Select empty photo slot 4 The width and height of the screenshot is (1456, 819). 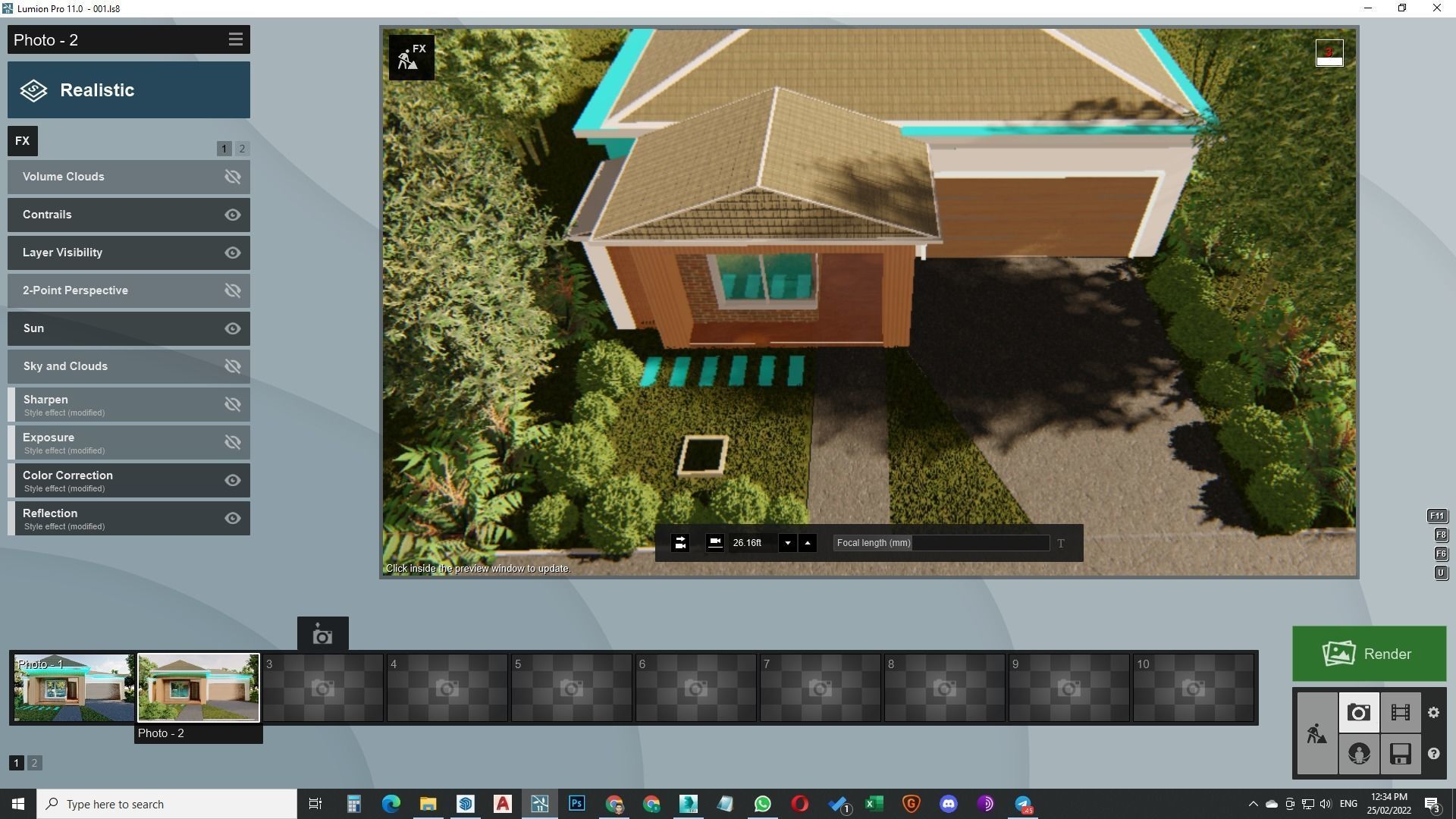(x=447, y=688)
